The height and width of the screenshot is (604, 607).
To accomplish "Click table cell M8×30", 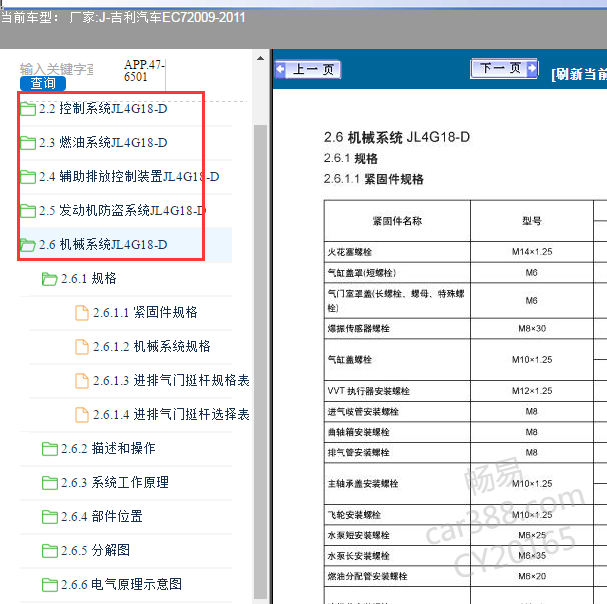I will [x=532, y=329].
